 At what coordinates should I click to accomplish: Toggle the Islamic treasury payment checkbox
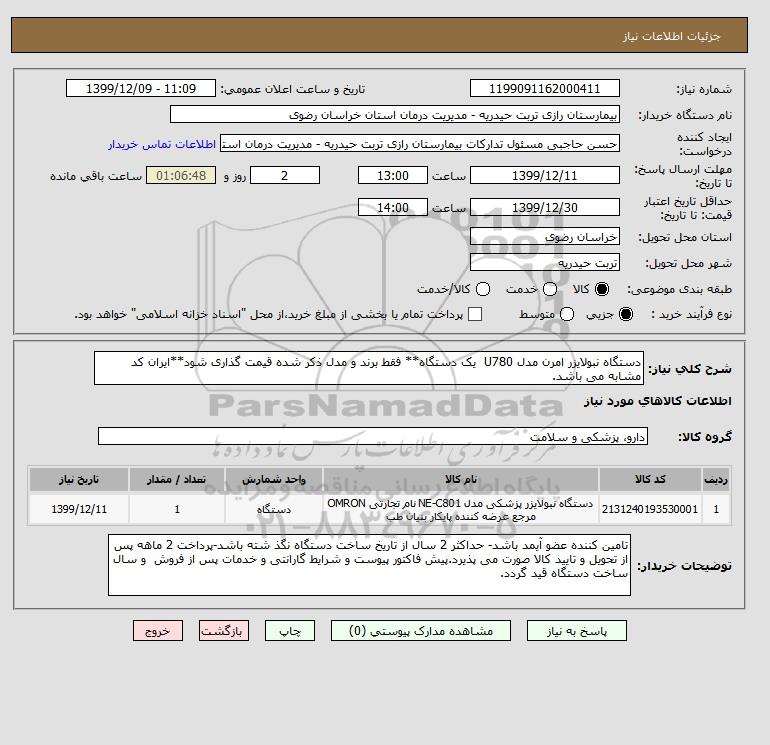(475, 314)
